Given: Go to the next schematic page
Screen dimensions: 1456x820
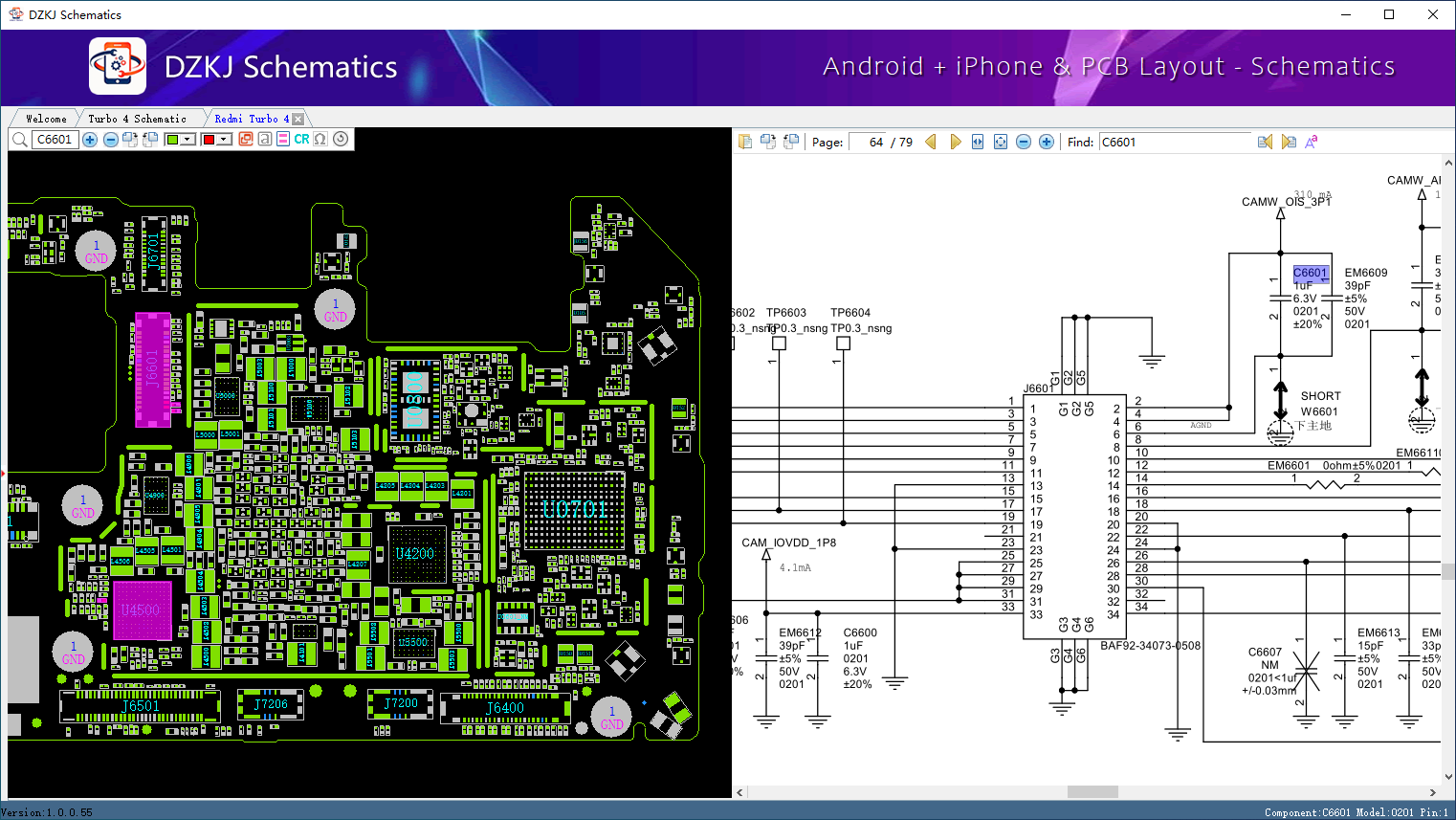Looking at the screenshot, I should click(955, 142).
